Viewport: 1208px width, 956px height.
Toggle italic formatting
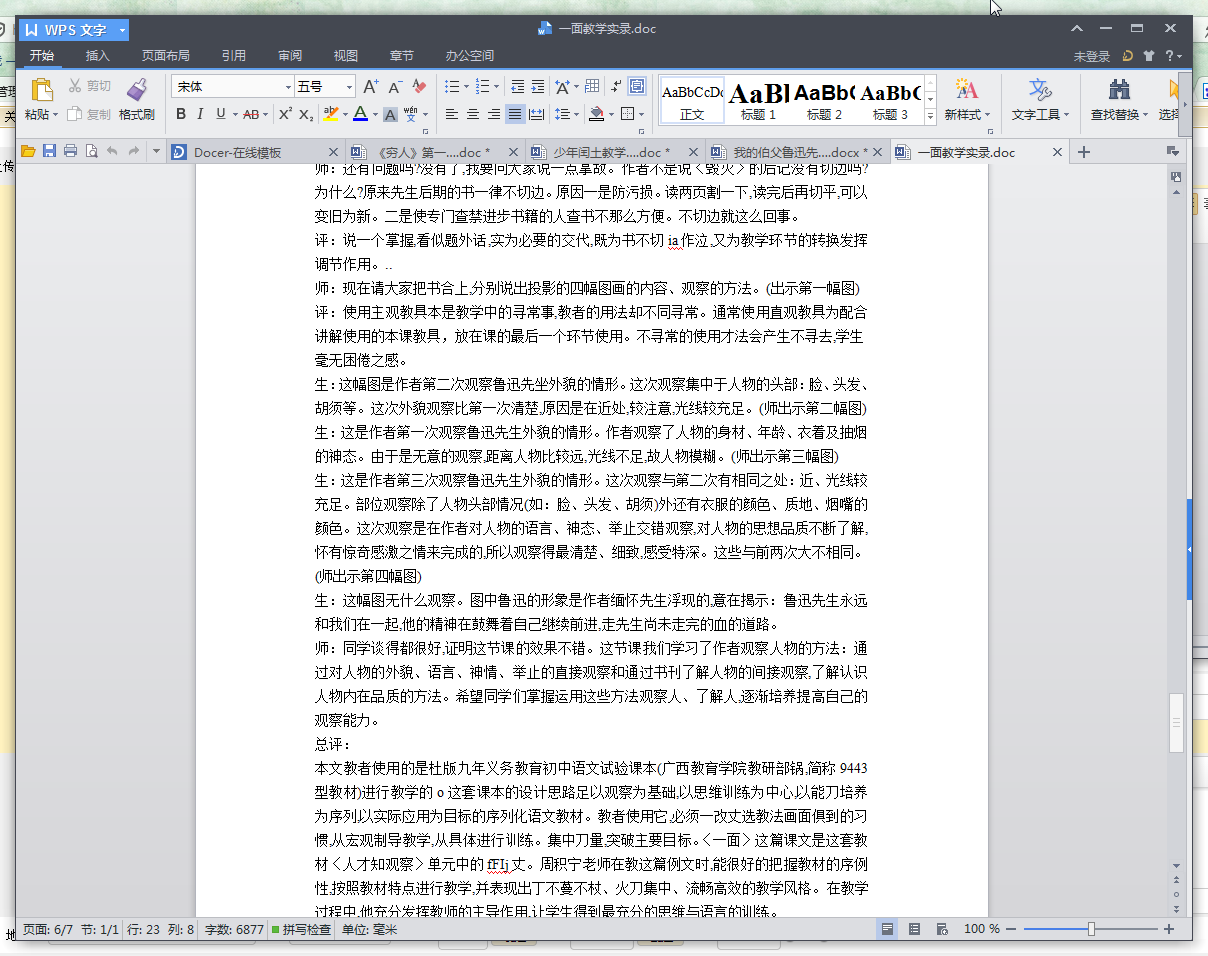click(x=200, y=114)
